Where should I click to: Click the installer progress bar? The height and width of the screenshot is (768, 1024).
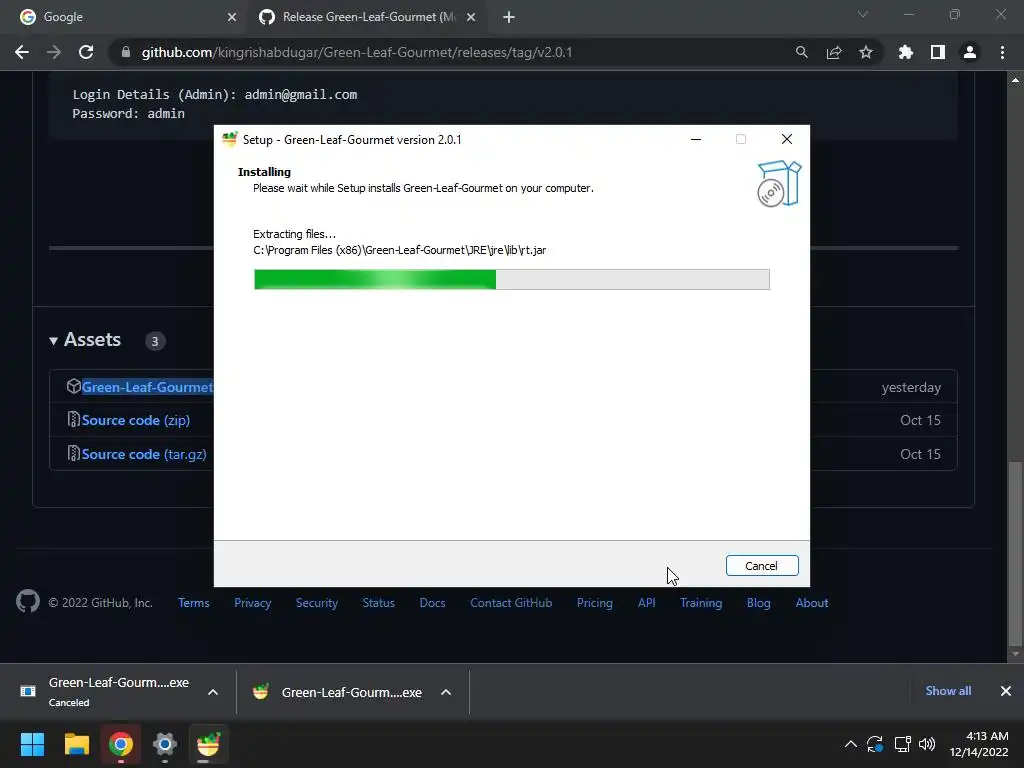pos(511,279)
